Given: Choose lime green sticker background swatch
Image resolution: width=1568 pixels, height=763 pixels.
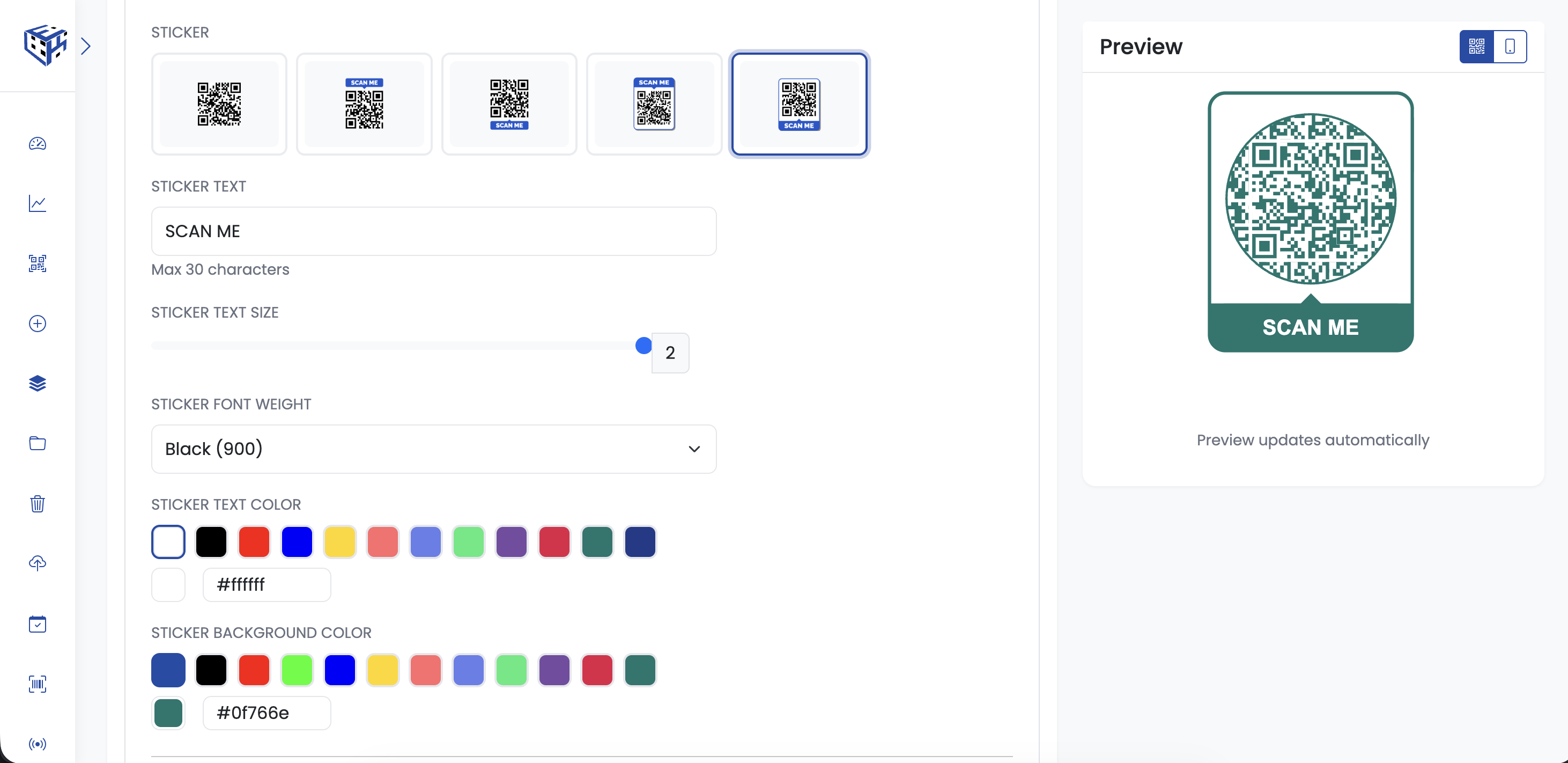Looking at the screenshot, I should pos(297,670).
